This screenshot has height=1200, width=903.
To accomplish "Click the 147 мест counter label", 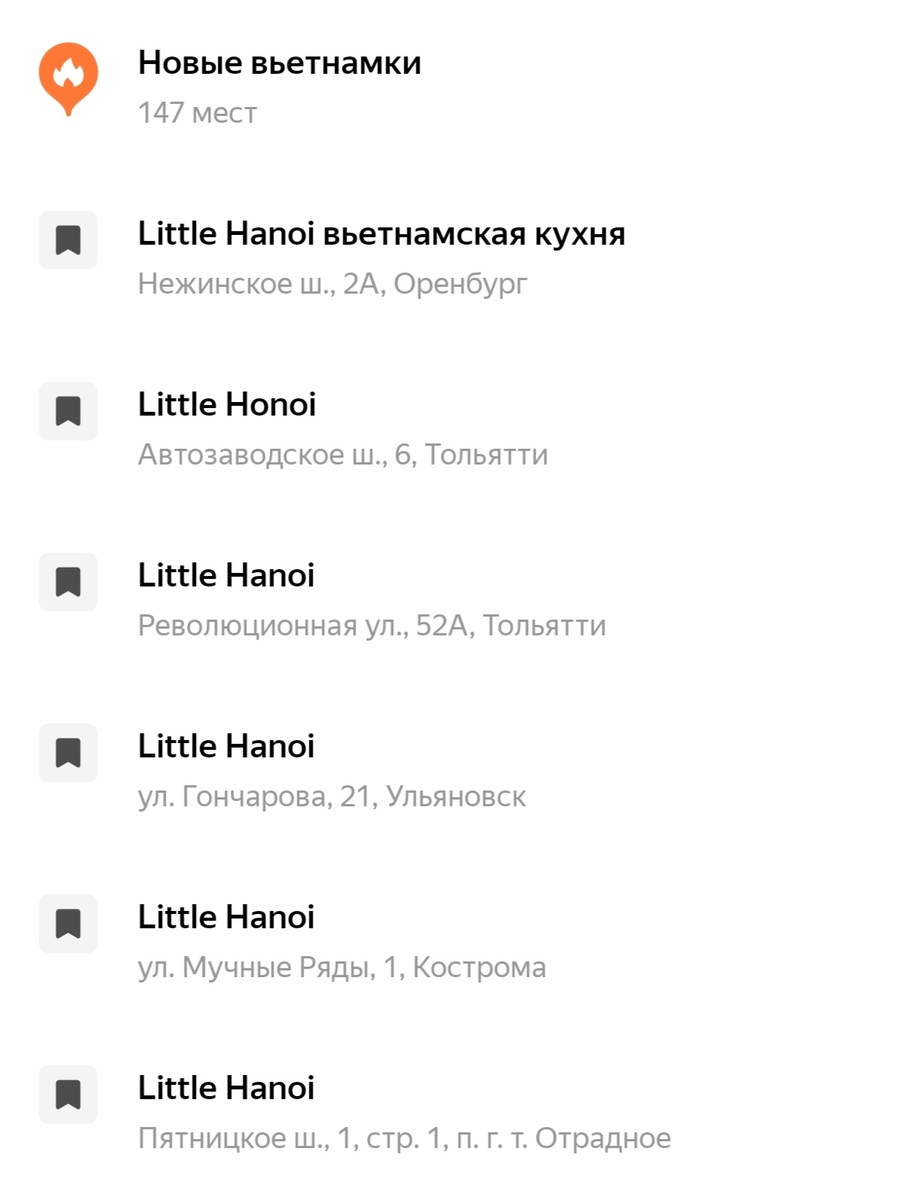I will tap(197, 112).
